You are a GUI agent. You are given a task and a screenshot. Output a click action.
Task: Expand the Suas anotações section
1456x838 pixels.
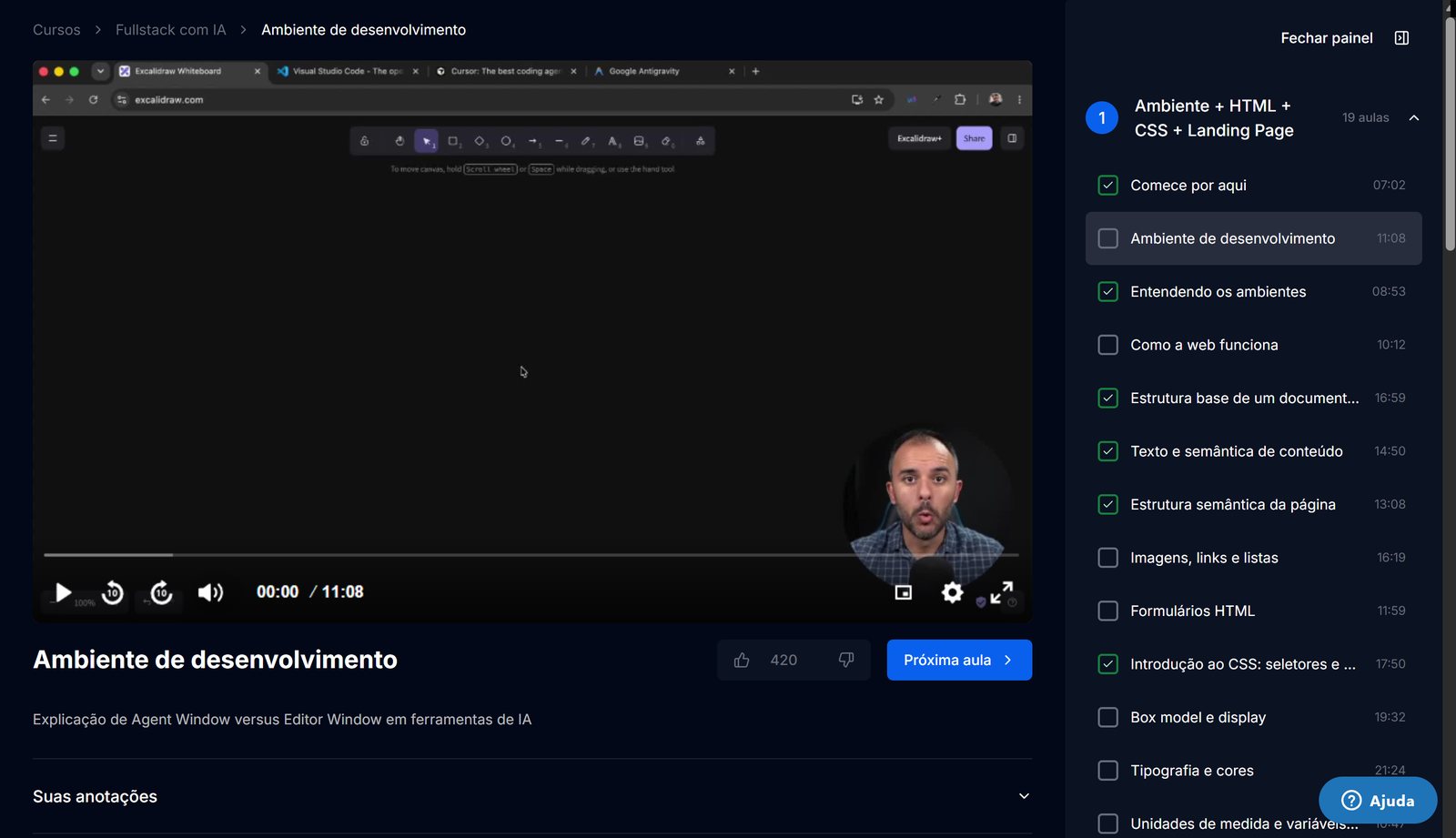point(1024,796)
